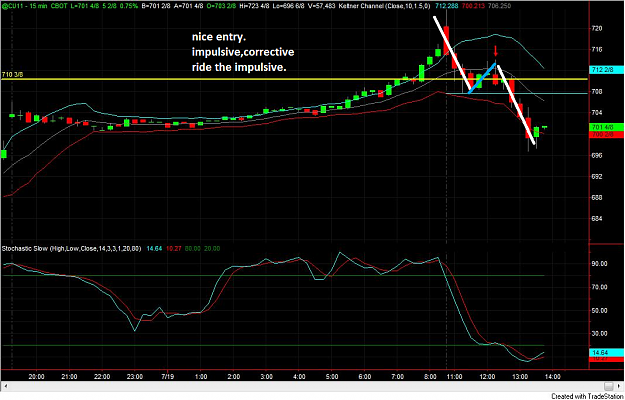The width and height of the screenshot is (625, 400).
Task: Click the A=701 4/8 ask value
Action: click(x=188, y=6)
